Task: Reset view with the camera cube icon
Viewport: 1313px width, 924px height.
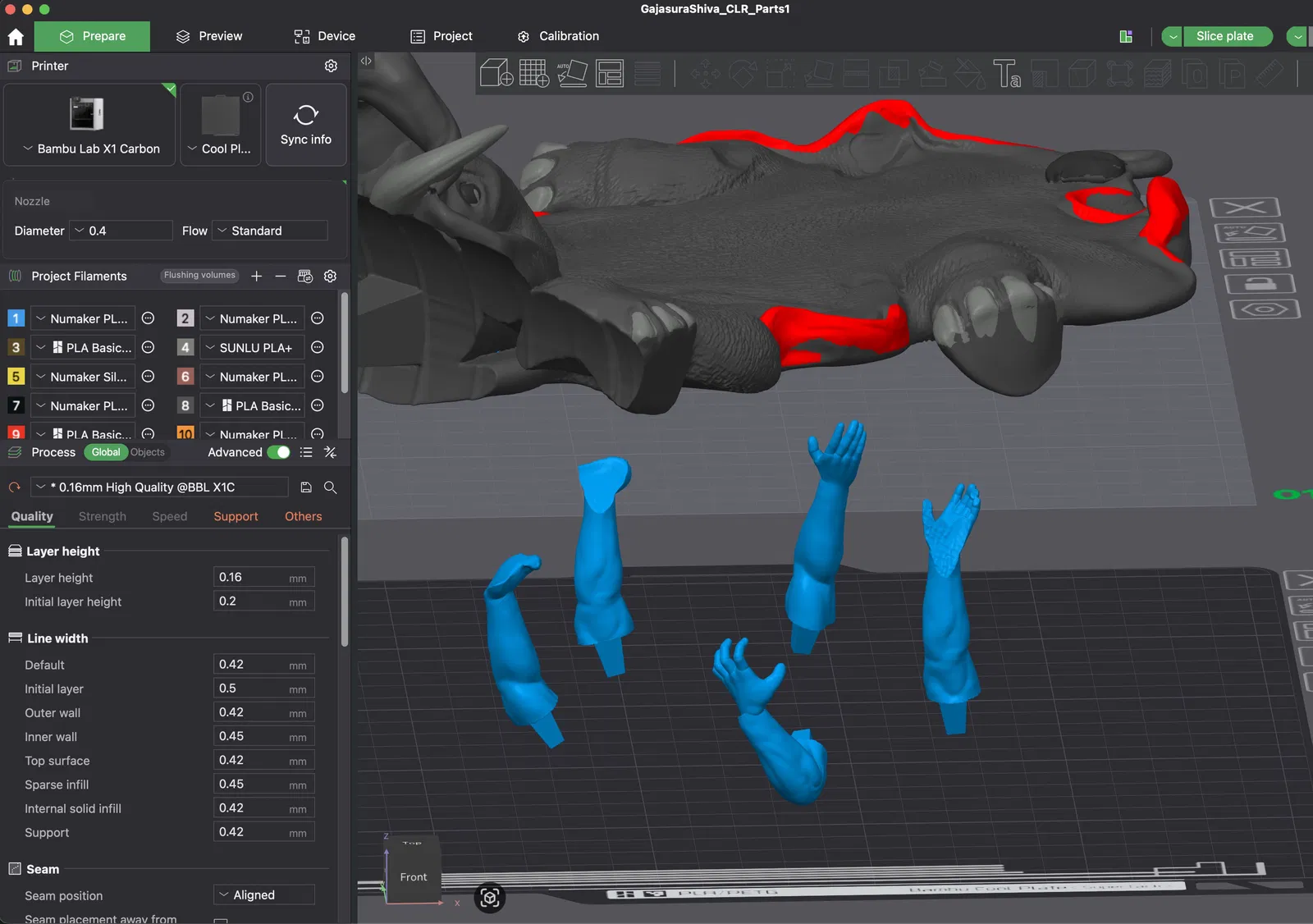Action: [x=490, y=898]
